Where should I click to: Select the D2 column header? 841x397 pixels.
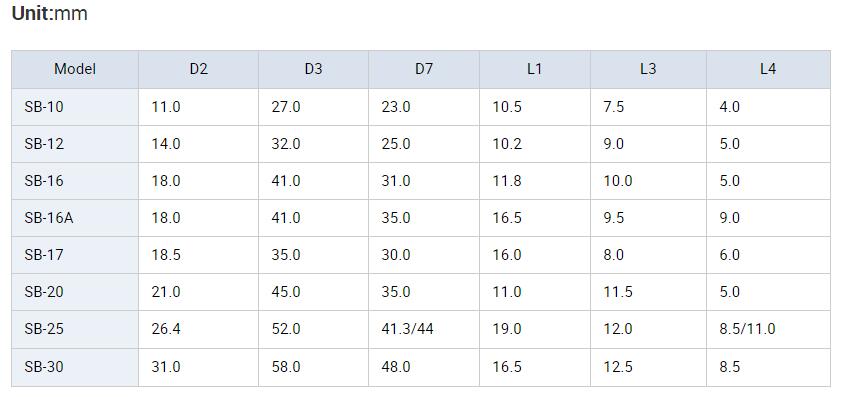[198, 69]
